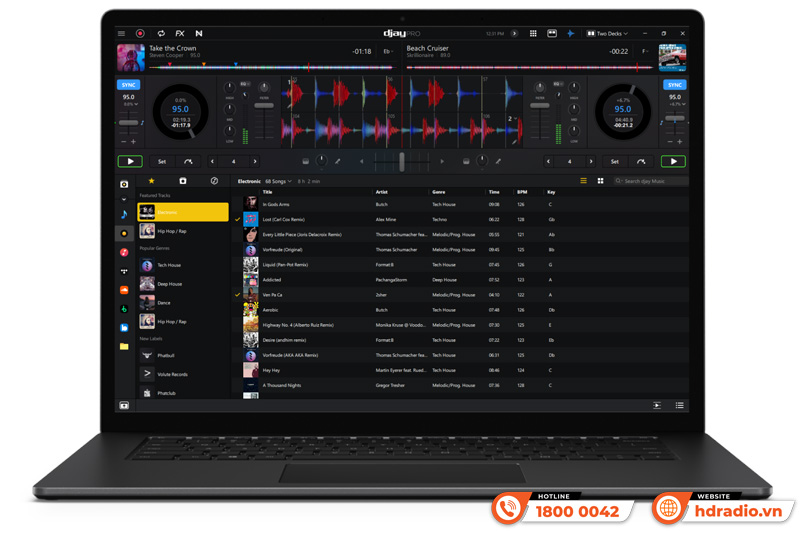Open the hamburger main menu
Screen dimensions: 800x533
pos(121,34)
